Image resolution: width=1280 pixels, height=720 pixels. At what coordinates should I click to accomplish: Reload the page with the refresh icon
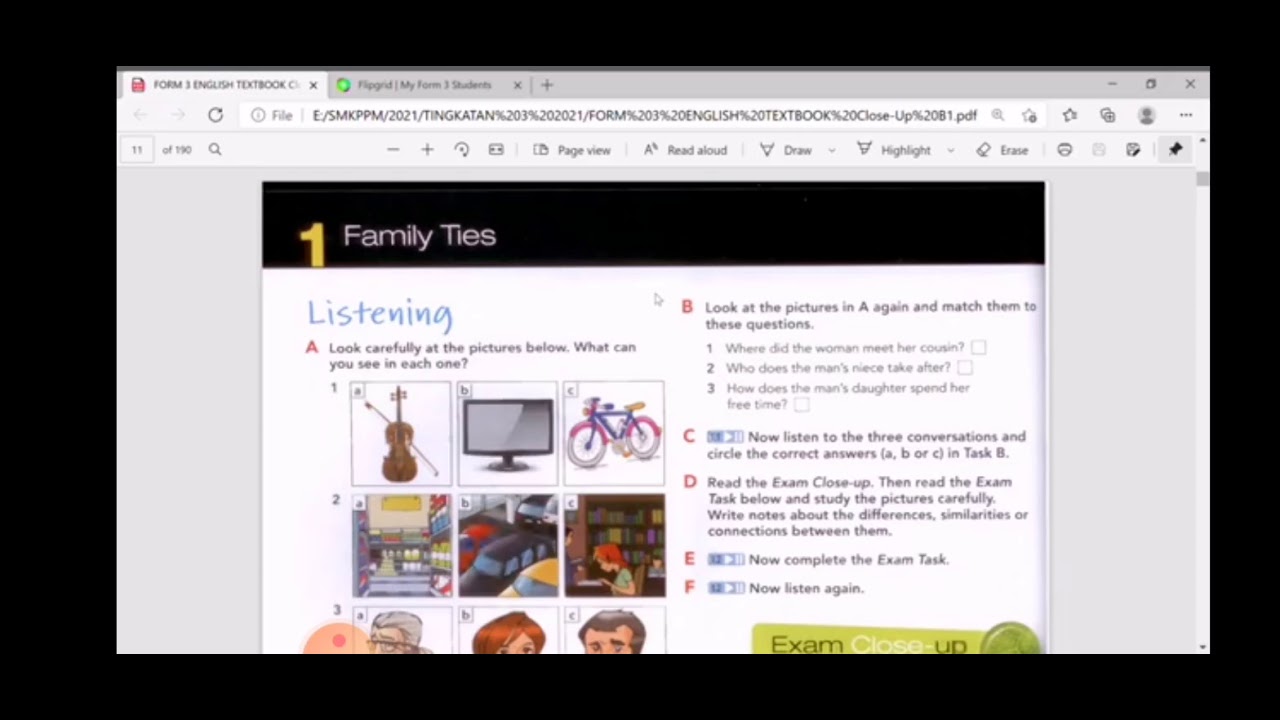coord(215,115)
